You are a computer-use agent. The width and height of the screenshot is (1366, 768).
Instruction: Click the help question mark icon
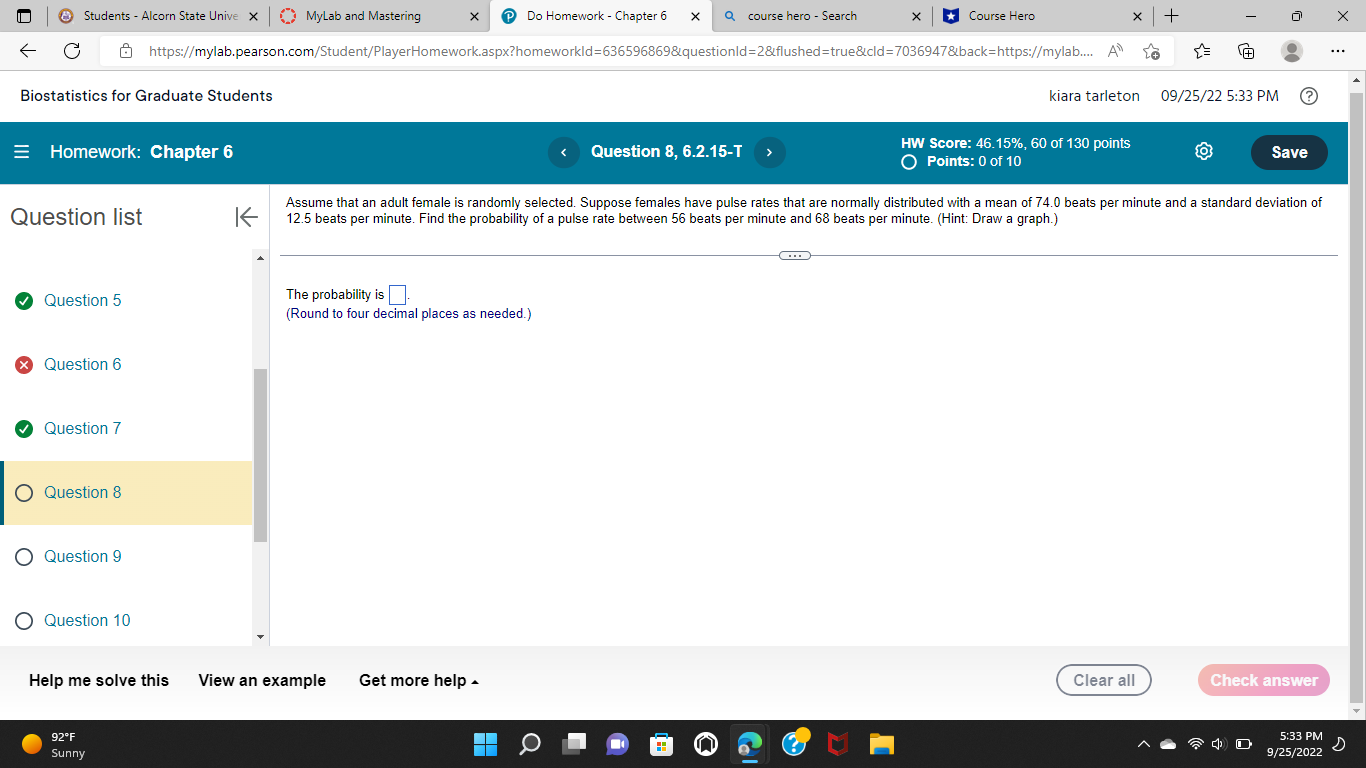click(1309, 96)
